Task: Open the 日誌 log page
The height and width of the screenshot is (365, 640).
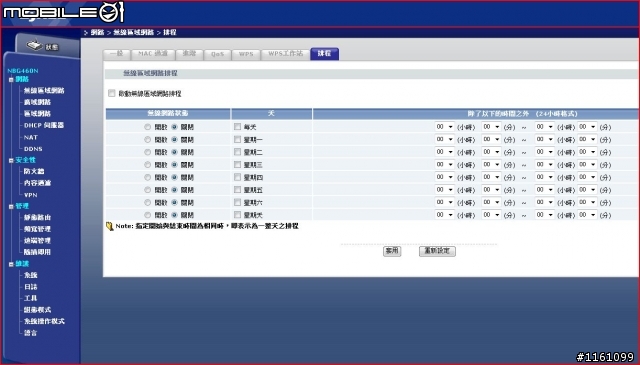Action: tap(31, 287)
